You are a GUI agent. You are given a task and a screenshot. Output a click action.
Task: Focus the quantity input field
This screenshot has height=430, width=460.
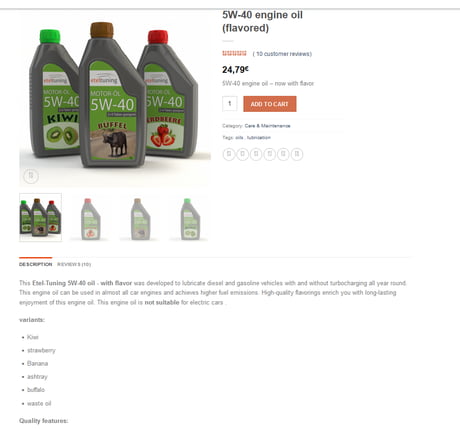(x=230, y=104)
